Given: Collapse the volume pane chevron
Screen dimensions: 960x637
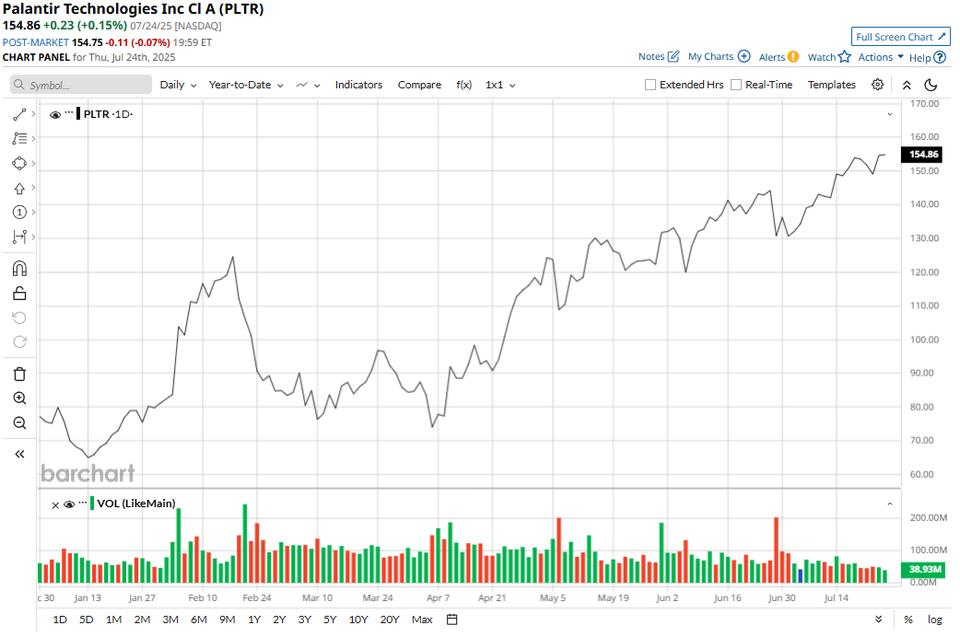Looking at the screenshot, I should 890,504.
